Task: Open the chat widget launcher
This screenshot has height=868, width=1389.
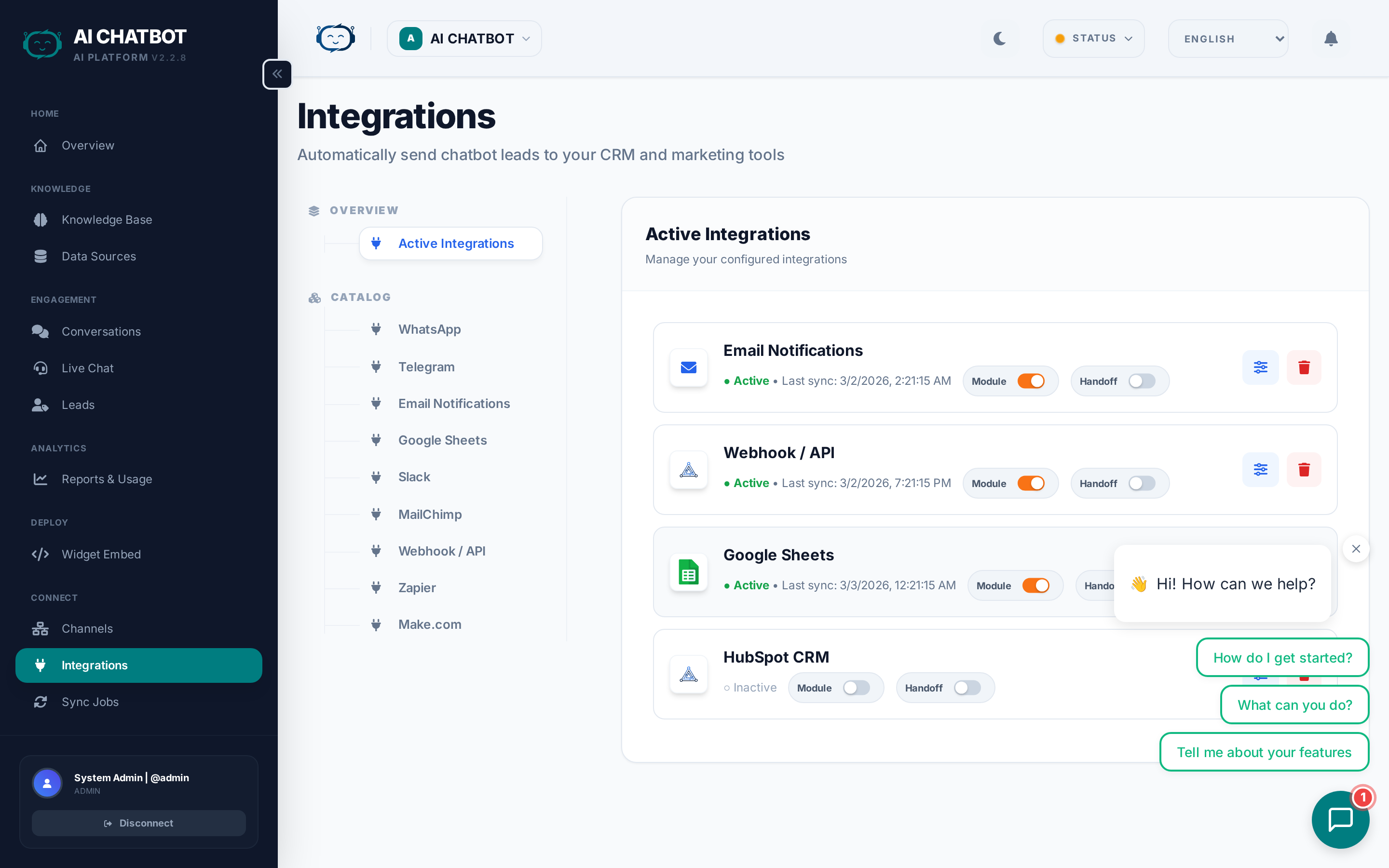Action: coord(1340,819)
